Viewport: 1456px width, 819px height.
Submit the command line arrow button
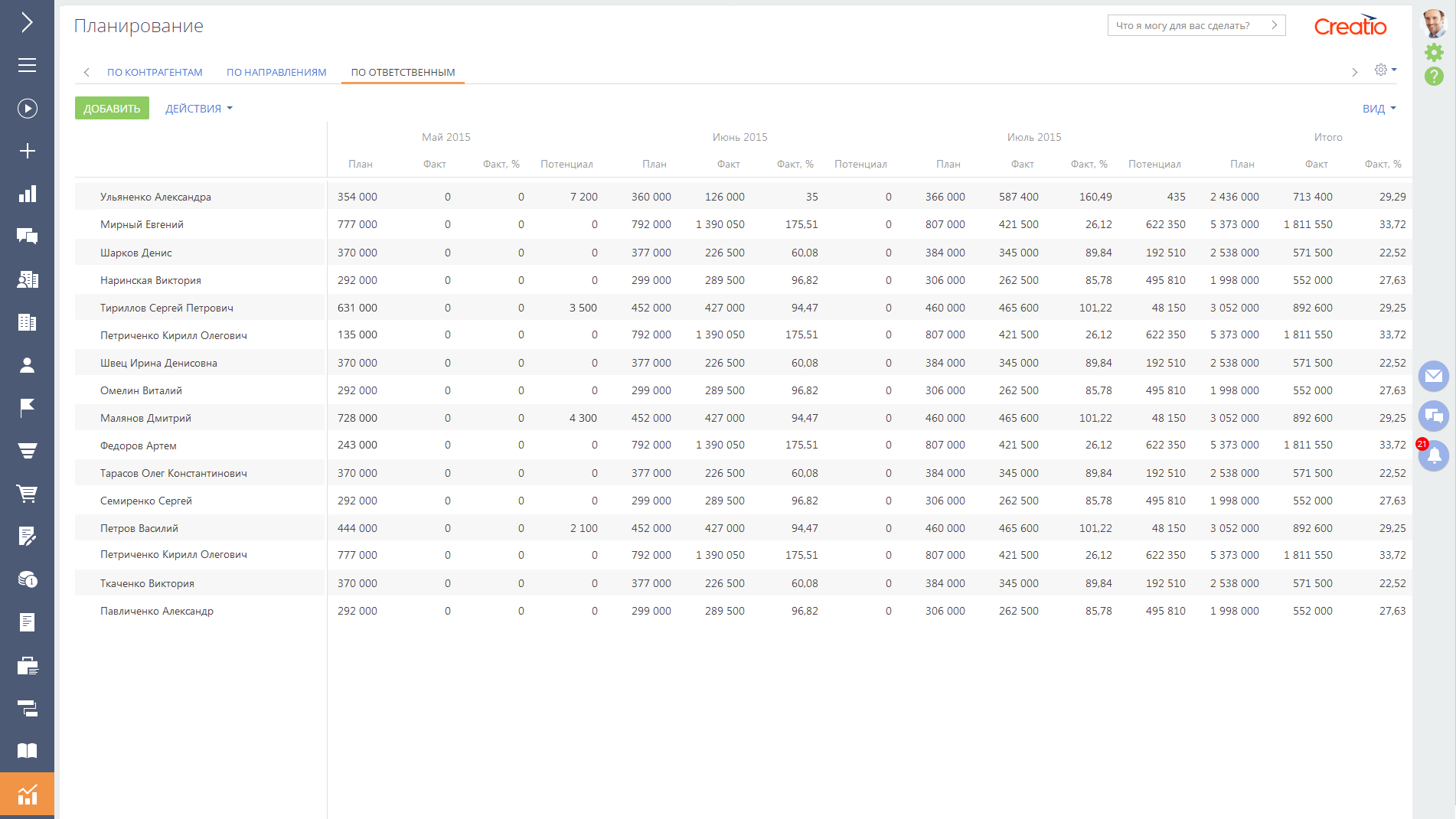tap(1275, 25)
